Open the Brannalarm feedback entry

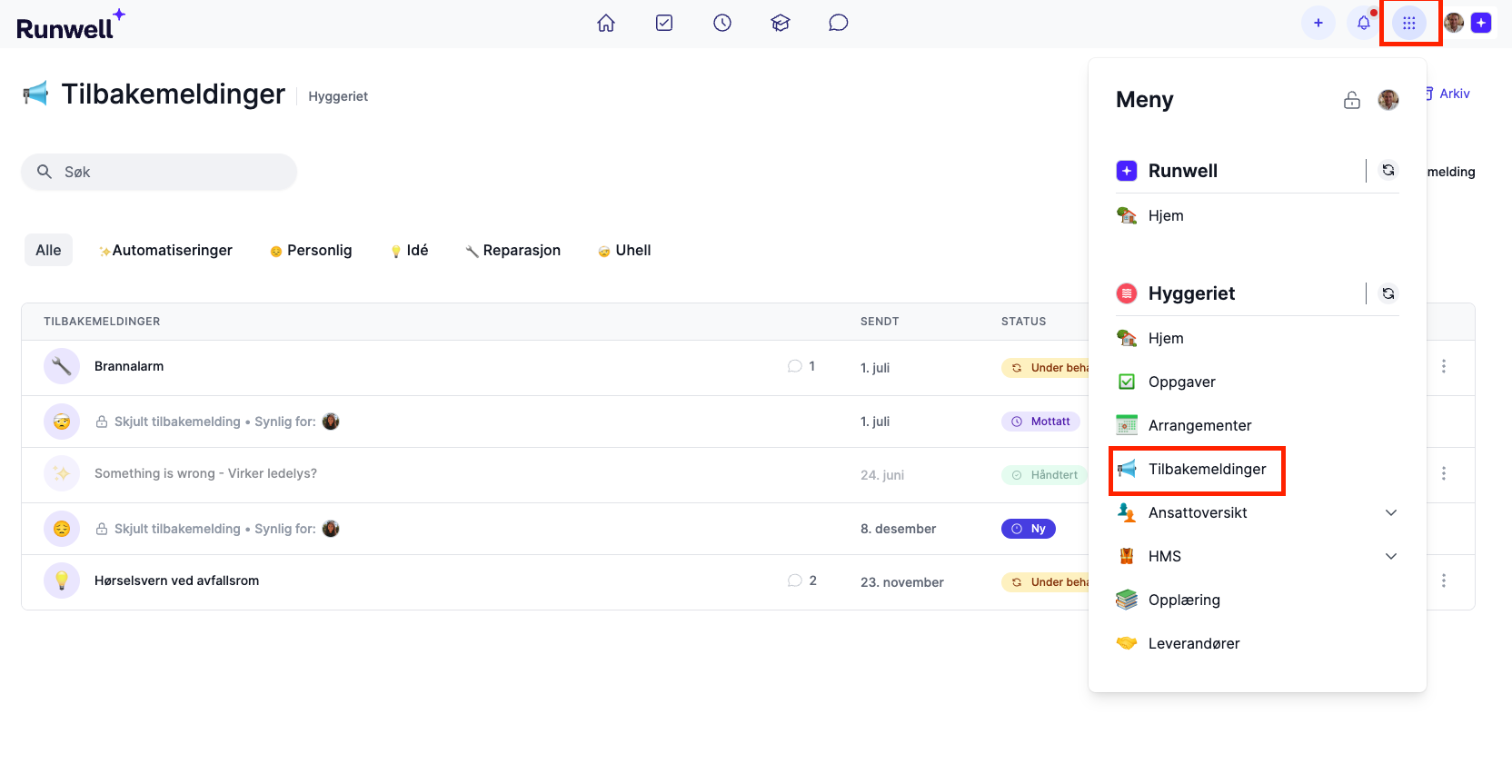pos(129,366)
